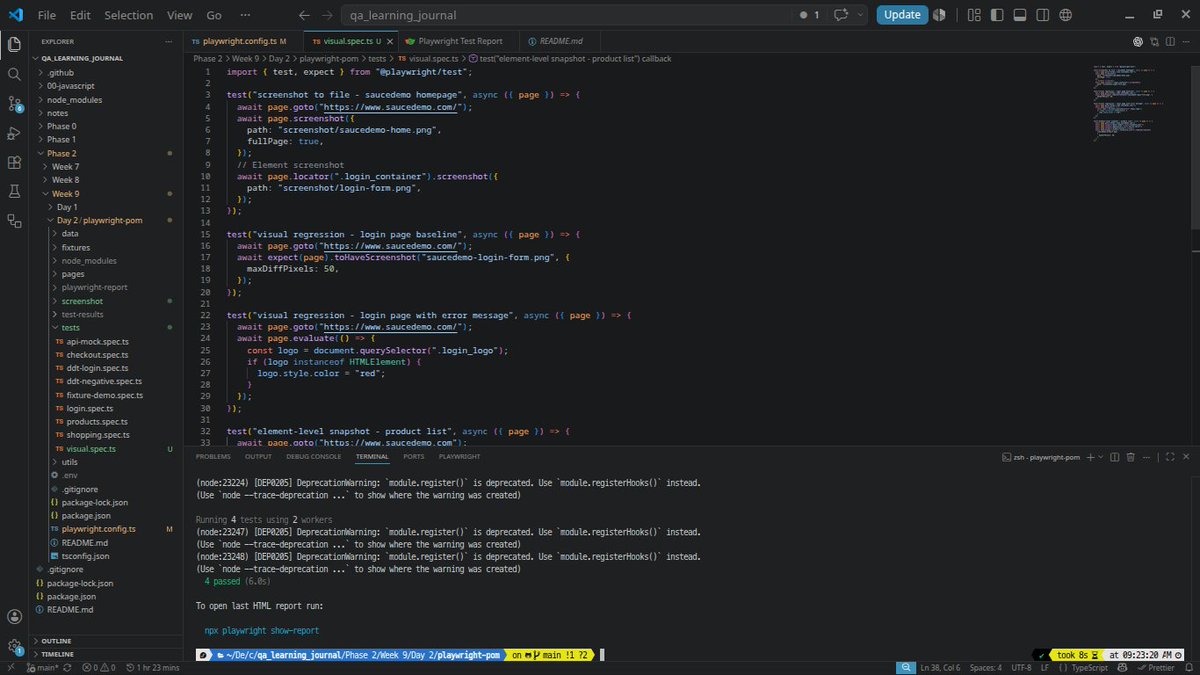The width and height of the screenshot is (1200, 675).
Task: Click the zoom icon in status bar
Action: 906,667
